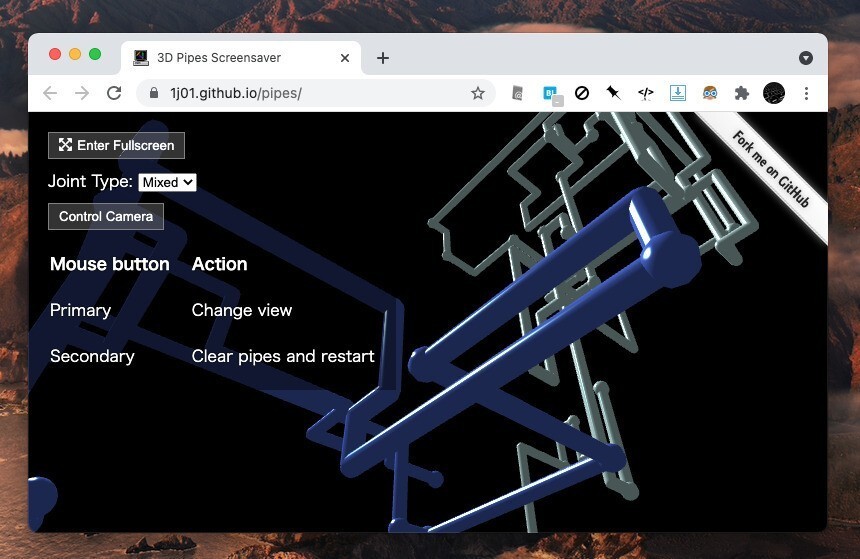860x559 pixels.
Task: Click the Fork me on GitHub ribbon
Action: (x=771, y=170)
